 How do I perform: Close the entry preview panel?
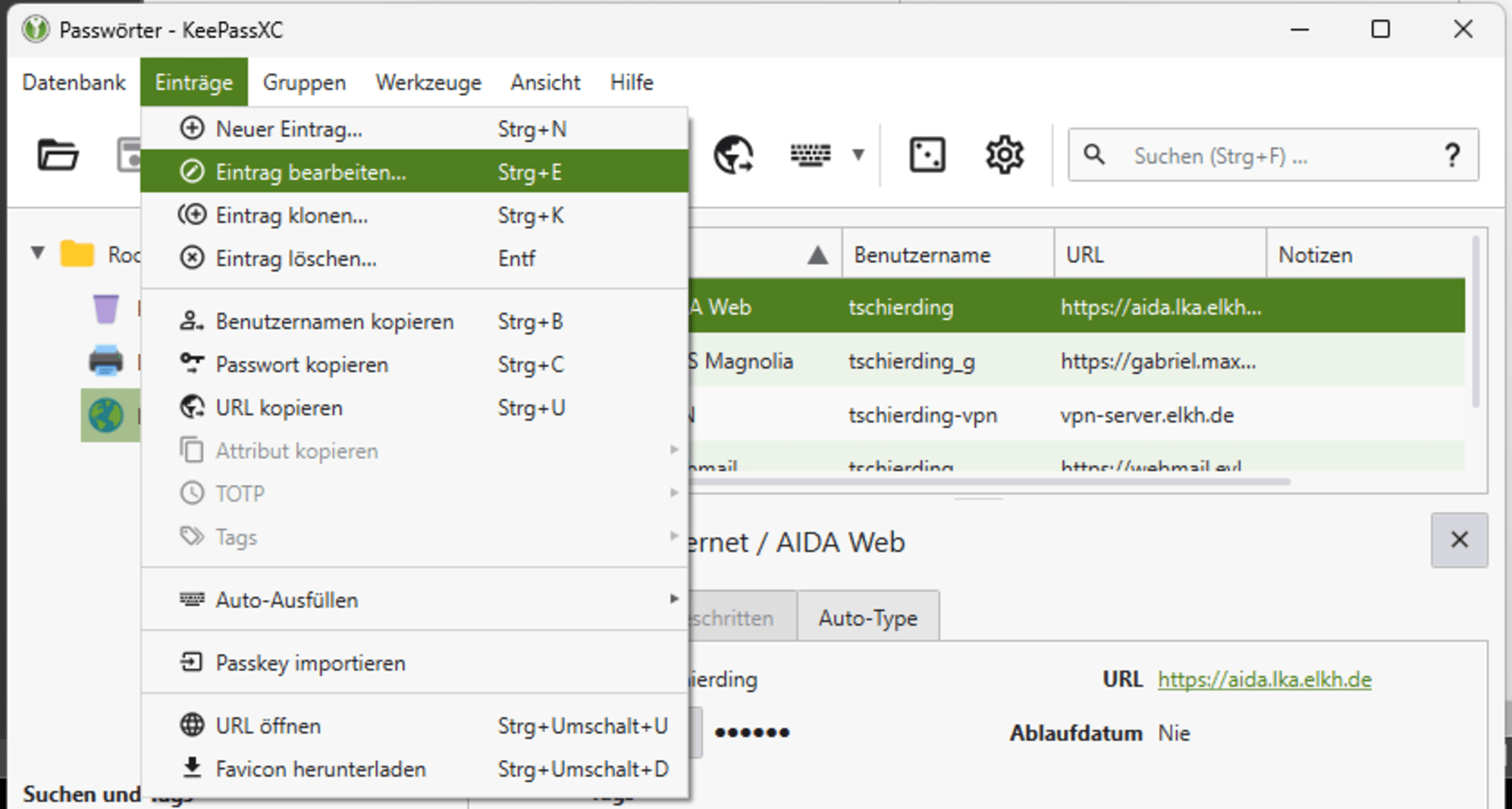coord(1459,540)
